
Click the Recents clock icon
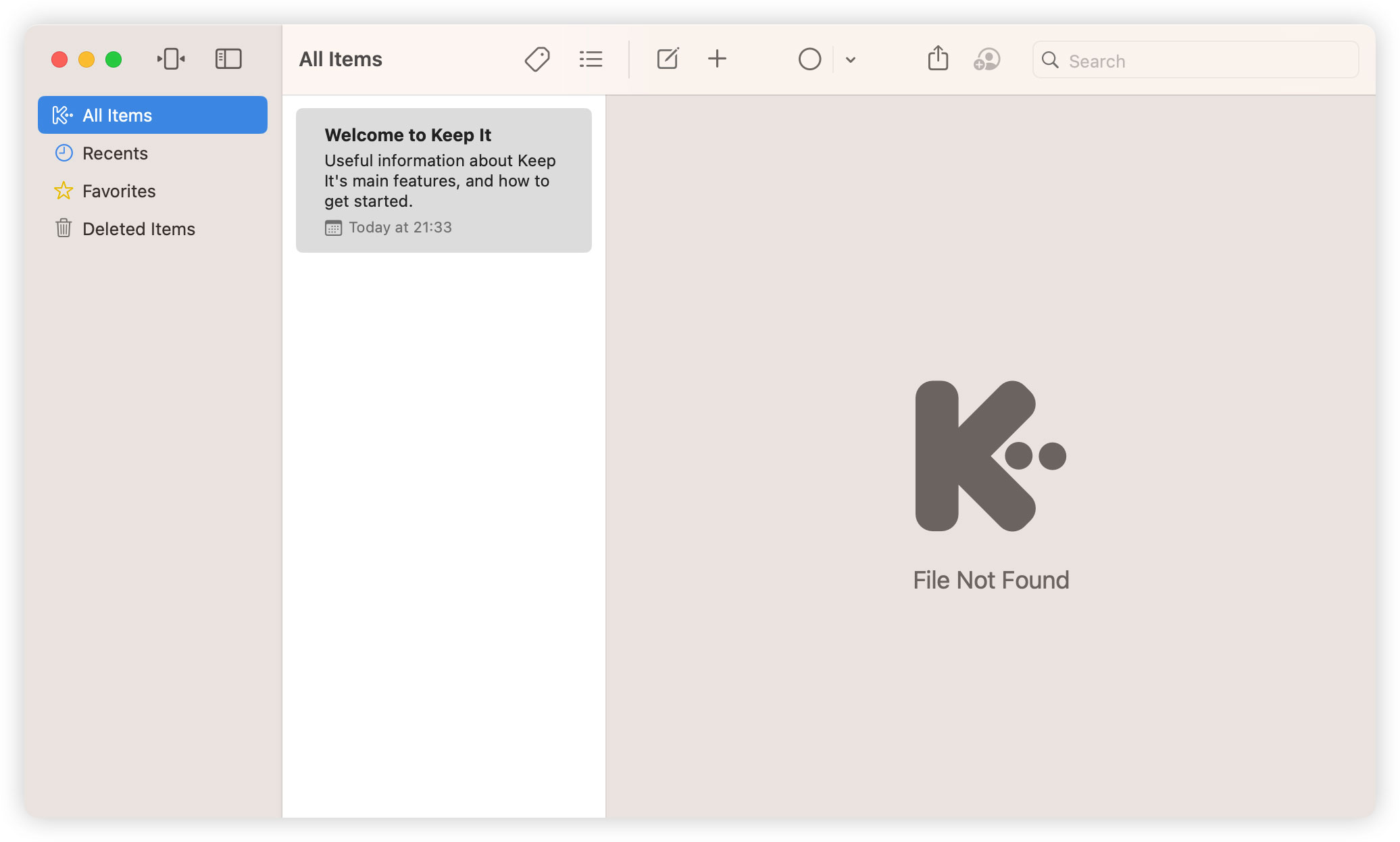click(64, 153)
